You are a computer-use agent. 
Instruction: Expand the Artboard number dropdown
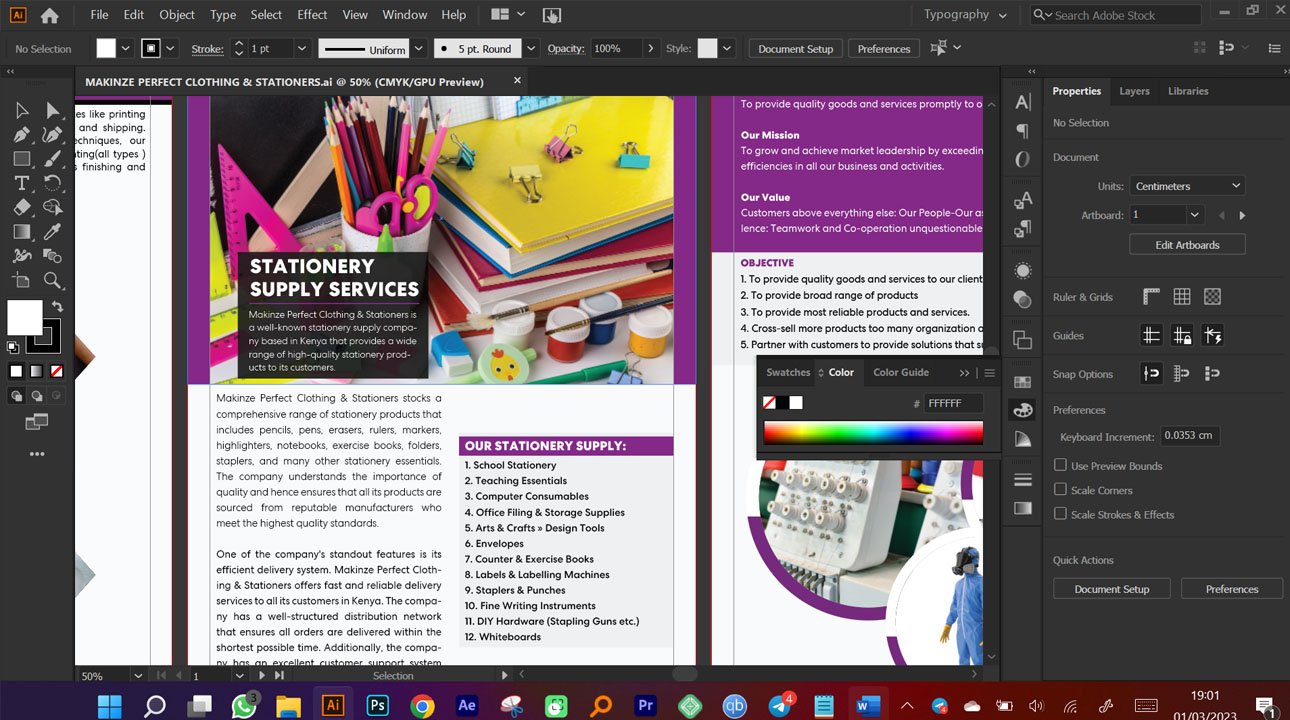pos(1194,214)
